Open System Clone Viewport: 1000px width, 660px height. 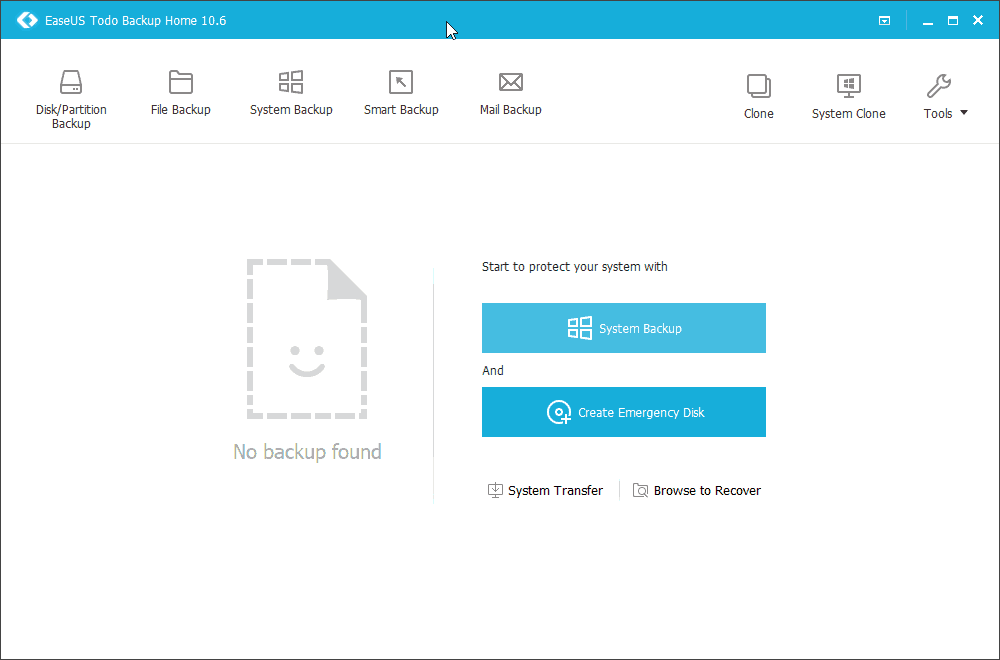coord(848,95)
